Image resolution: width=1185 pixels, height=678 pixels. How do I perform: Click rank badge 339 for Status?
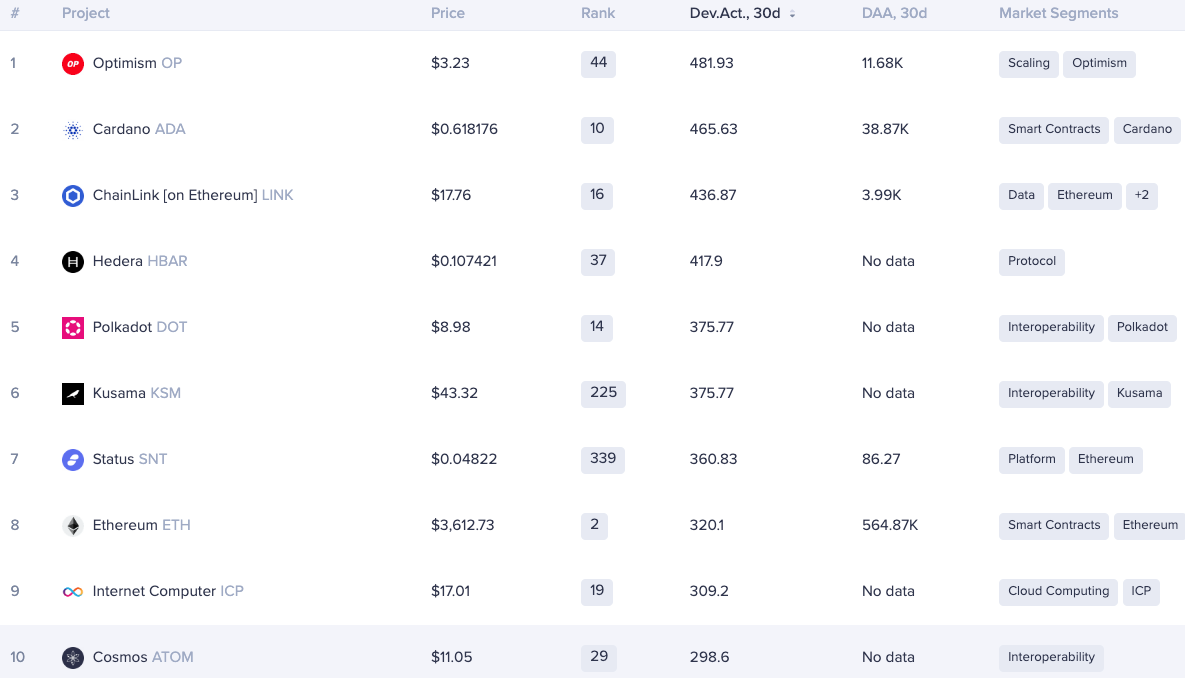(x=603, y=460)
